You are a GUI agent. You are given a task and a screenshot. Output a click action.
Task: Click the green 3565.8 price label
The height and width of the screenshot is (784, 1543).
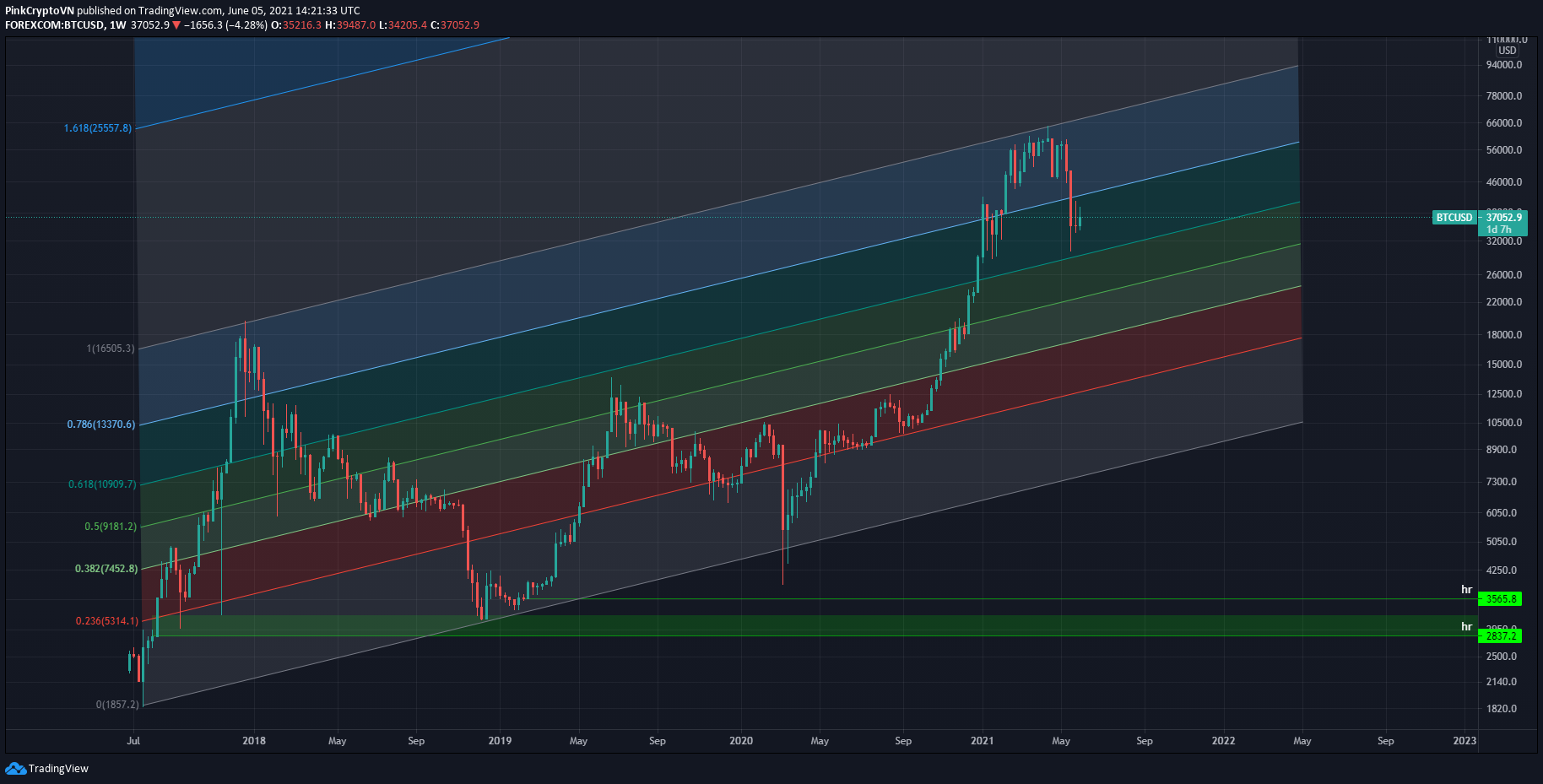tap(1500, 599)
